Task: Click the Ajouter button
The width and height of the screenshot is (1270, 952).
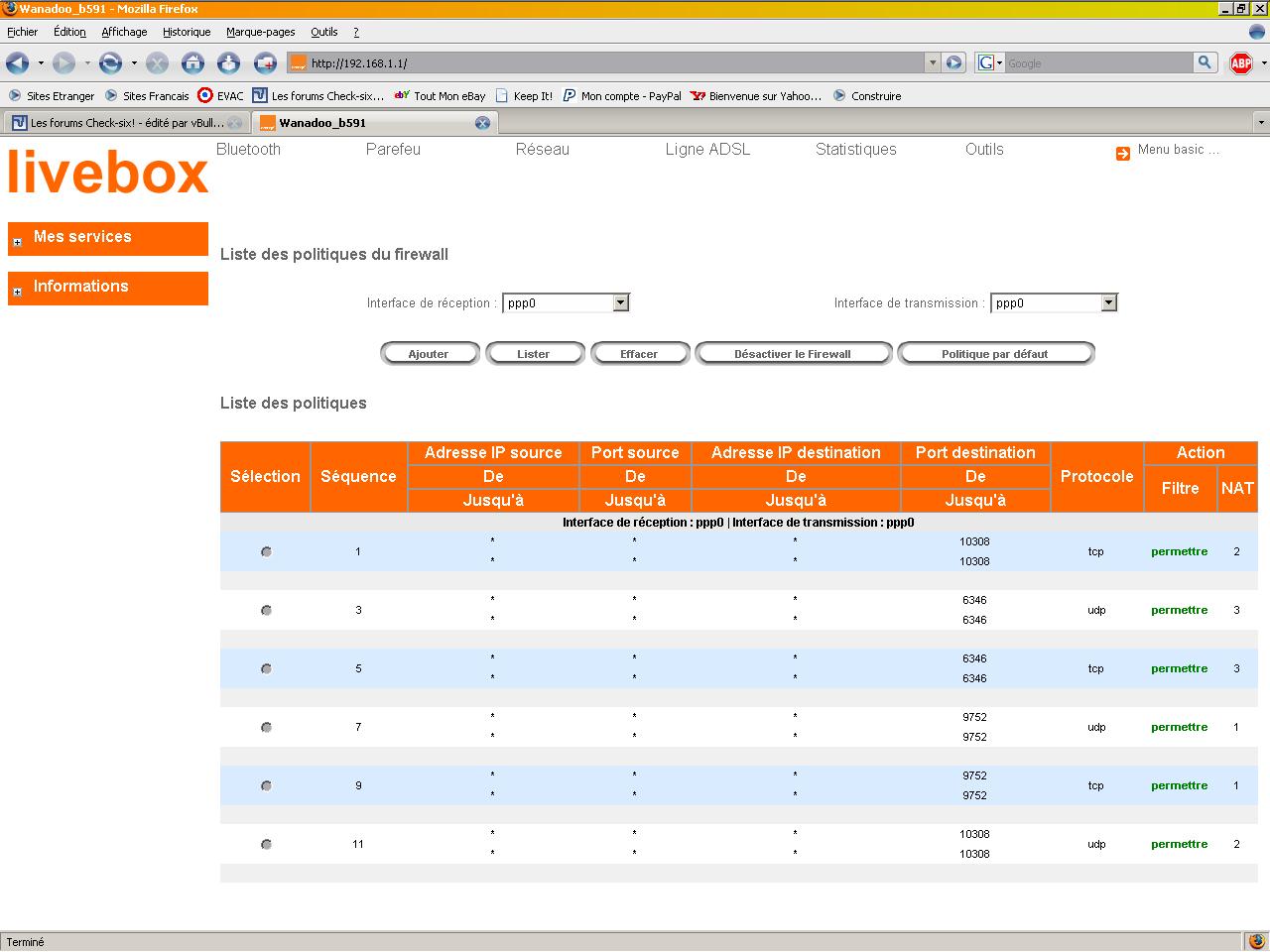Action: [429, 354]
